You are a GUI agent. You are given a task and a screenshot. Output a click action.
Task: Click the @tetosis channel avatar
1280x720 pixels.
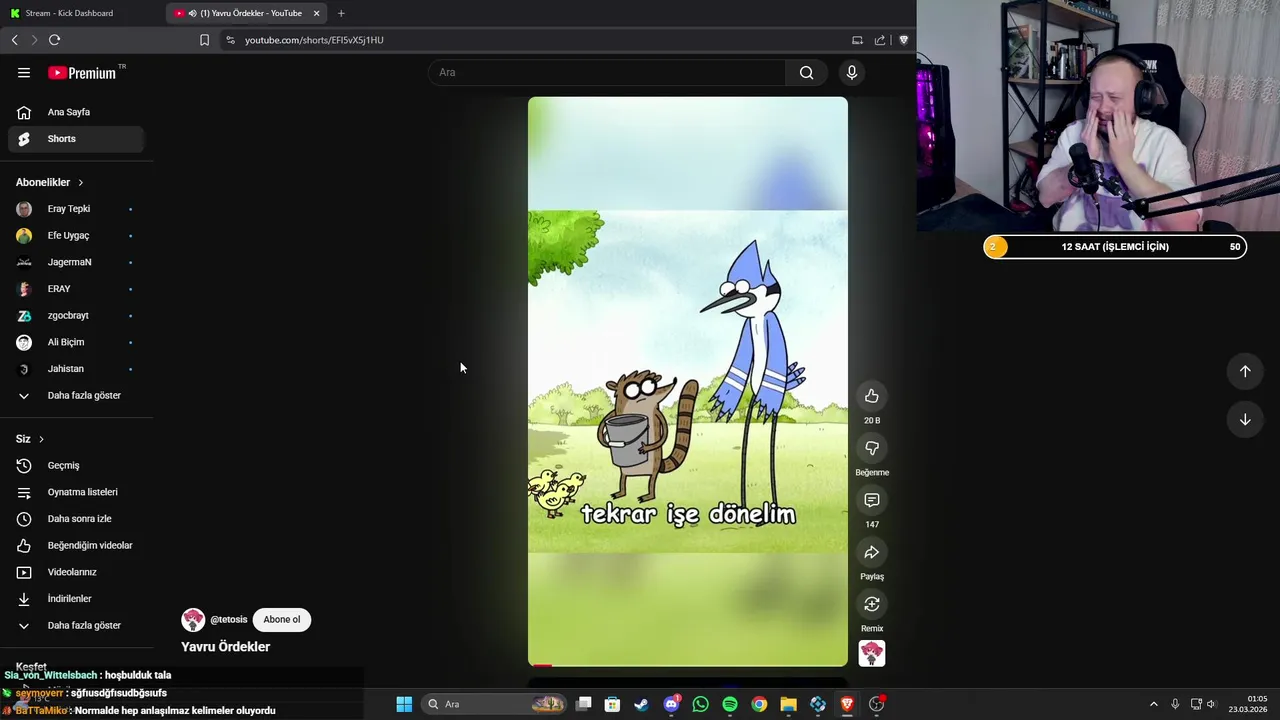pos(193,620)
